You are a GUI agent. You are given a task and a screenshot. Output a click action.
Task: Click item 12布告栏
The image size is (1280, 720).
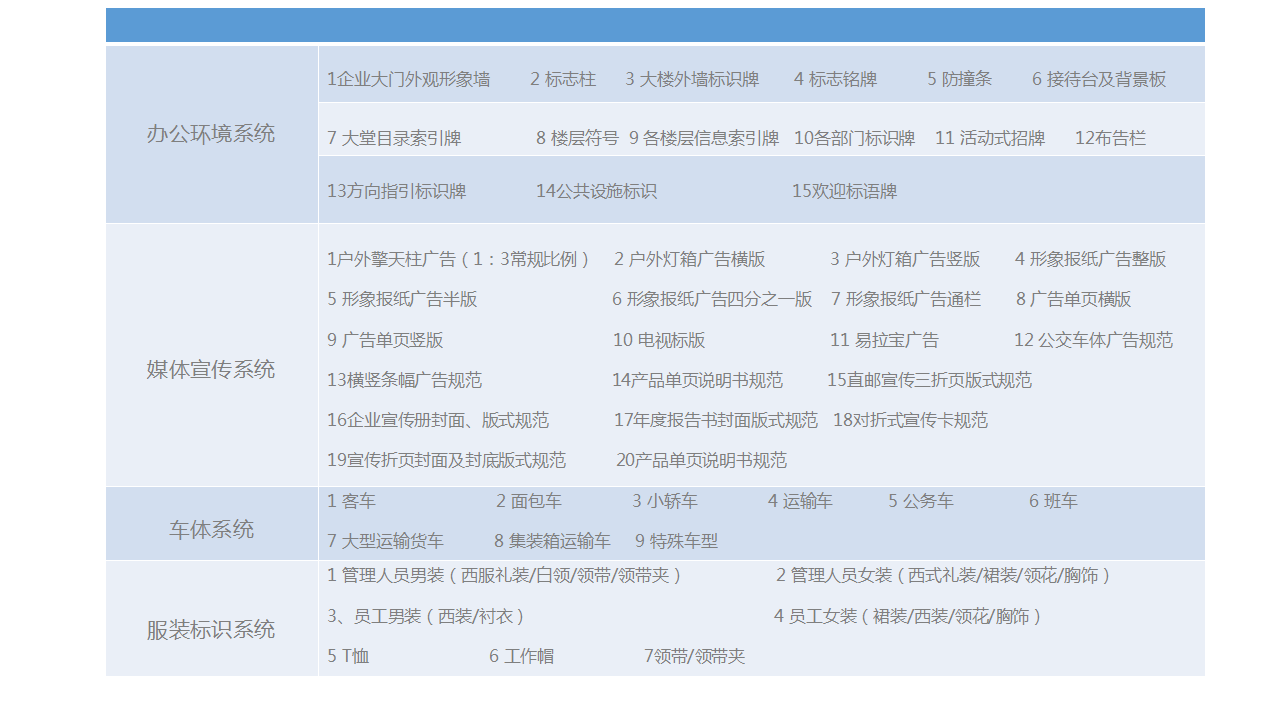[1111, 139]
